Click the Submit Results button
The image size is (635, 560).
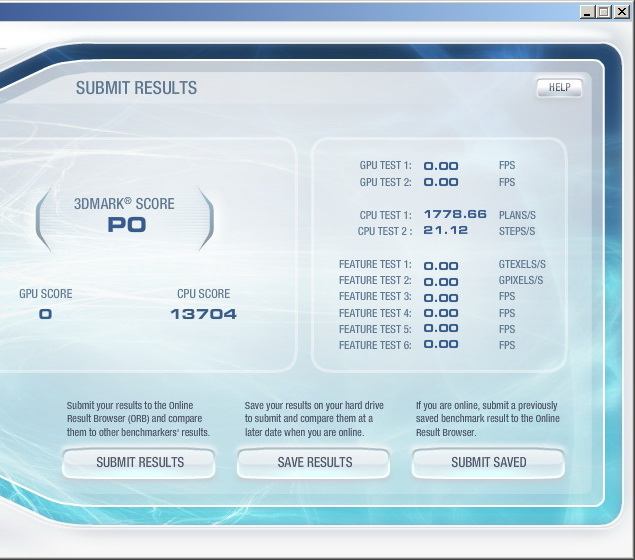point(139,463)
